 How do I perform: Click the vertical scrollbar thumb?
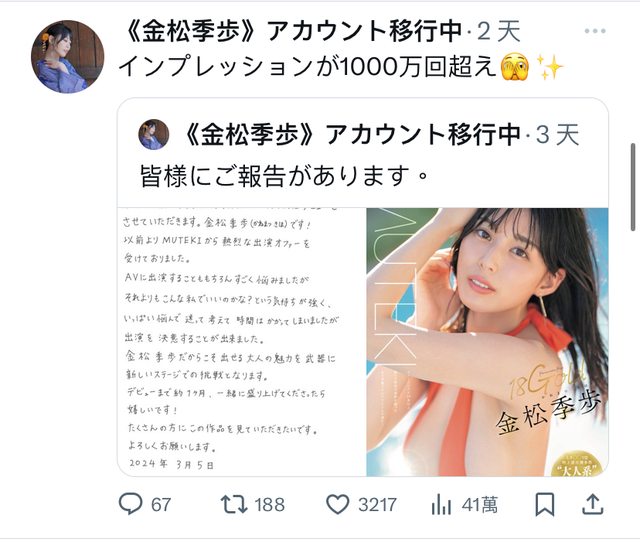pyautogui.click(x=633, y=187)
